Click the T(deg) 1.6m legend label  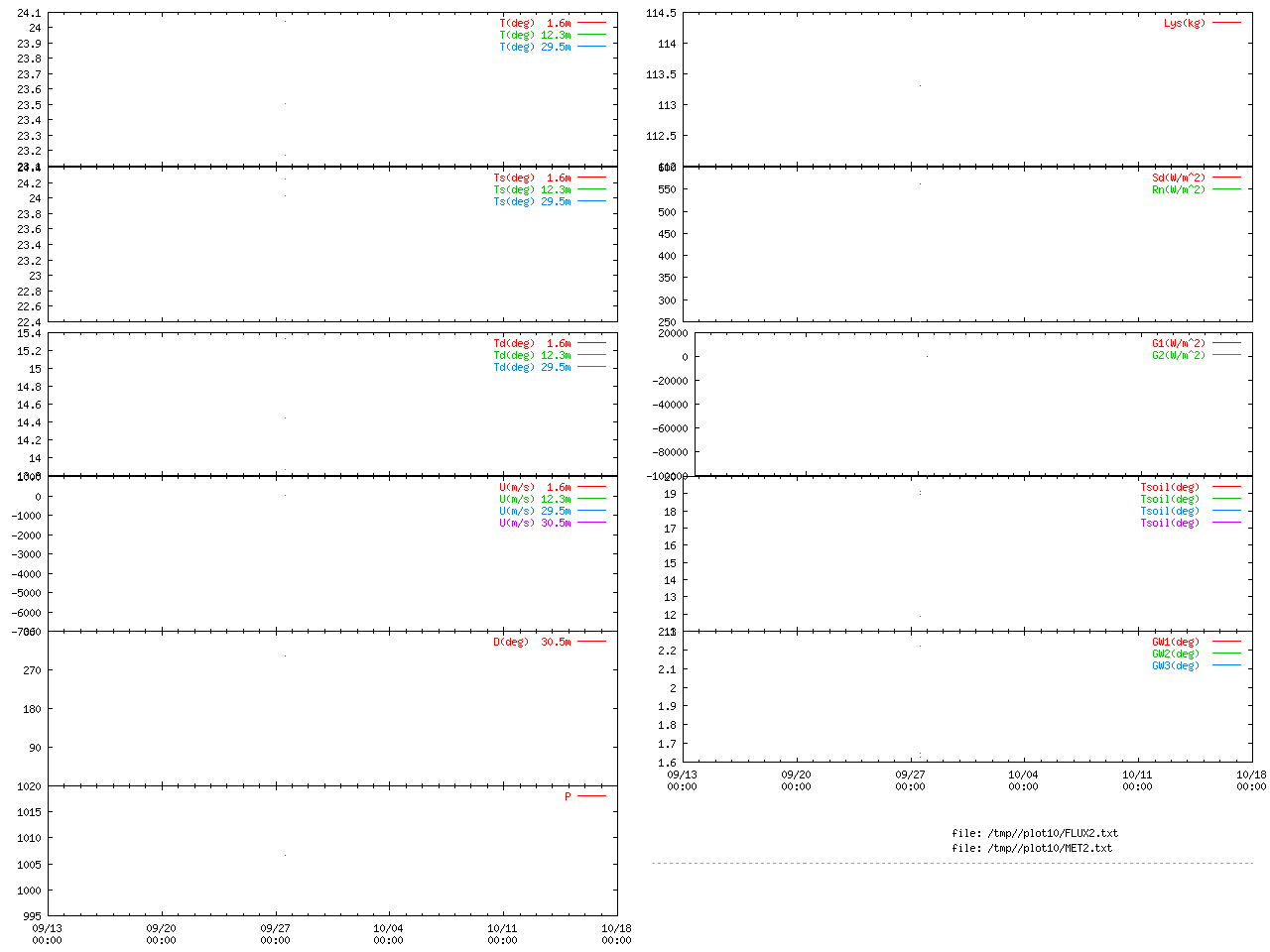pyautogui.click(x=535, y=23)
